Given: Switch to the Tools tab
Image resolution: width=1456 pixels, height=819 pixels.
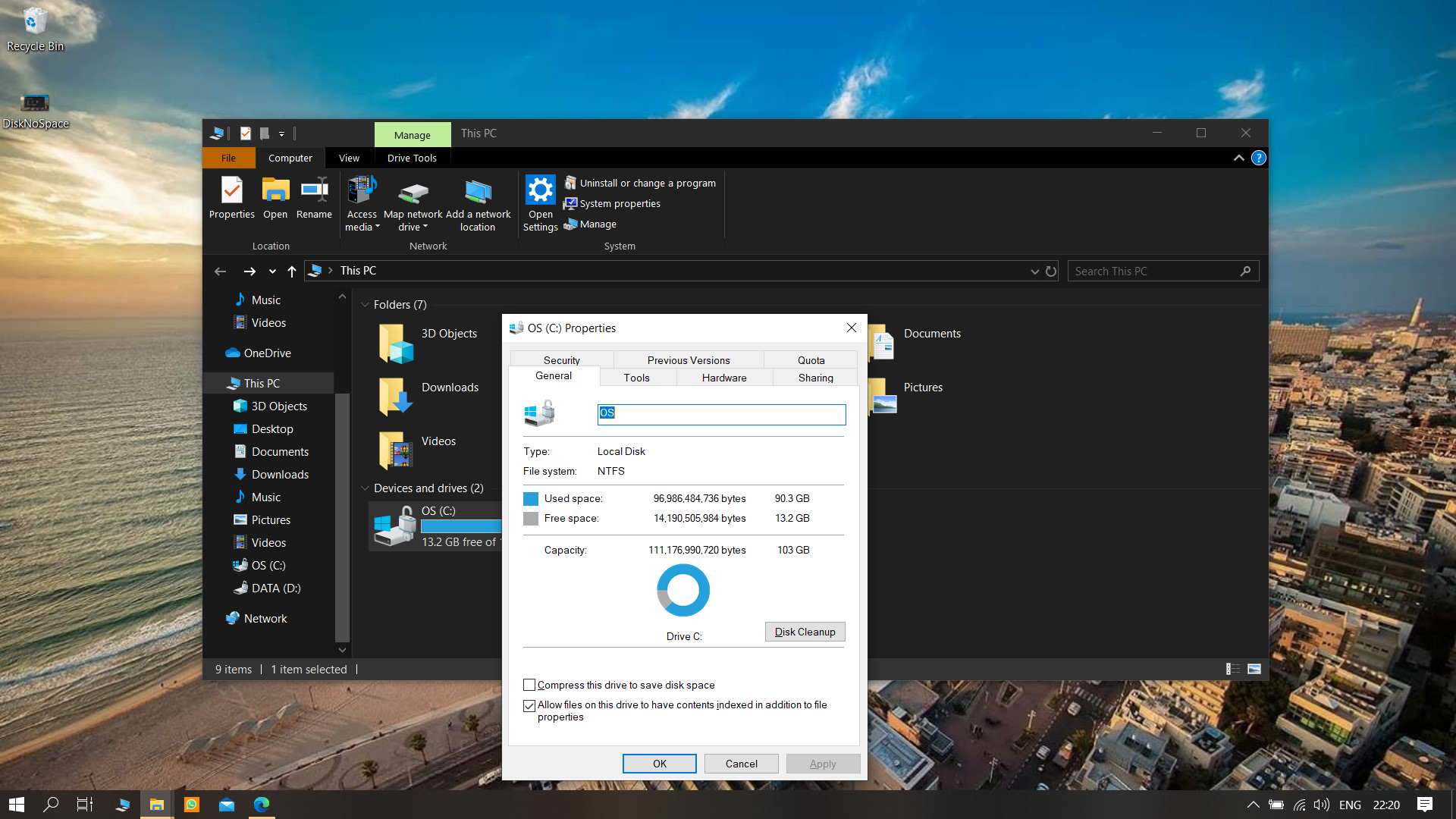Looking at the screenshot, I should tap(637, 378).
